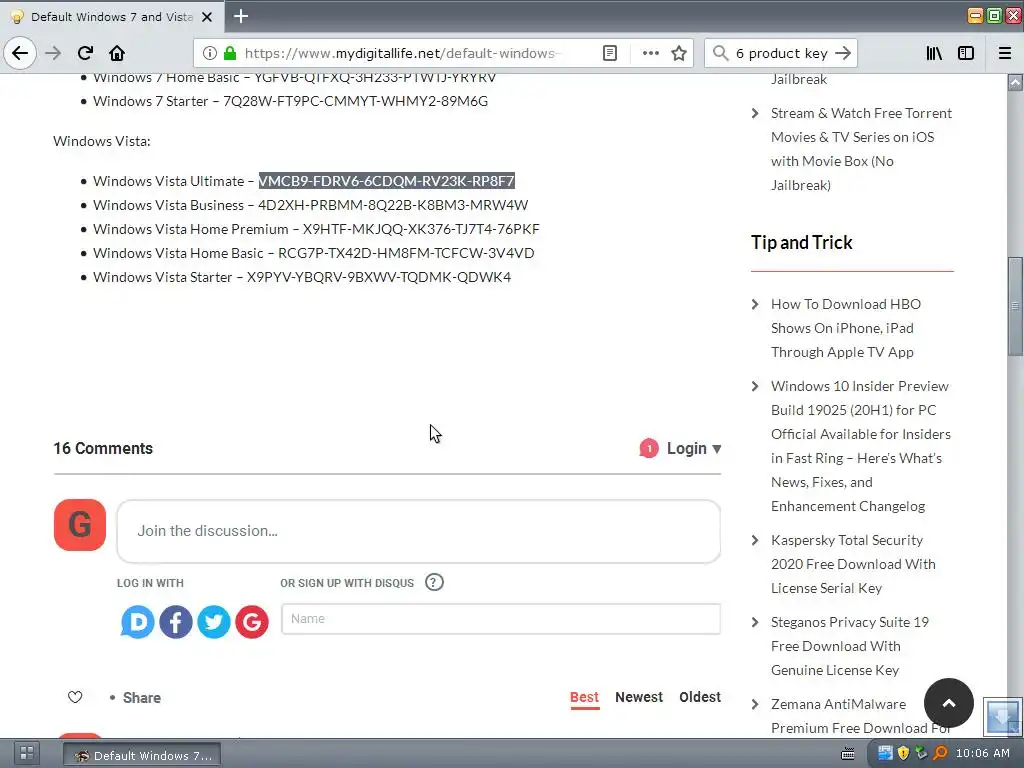Recommend discussion with the heart icon
Screen dimensions: 1024x768
(x=75, y=697)
